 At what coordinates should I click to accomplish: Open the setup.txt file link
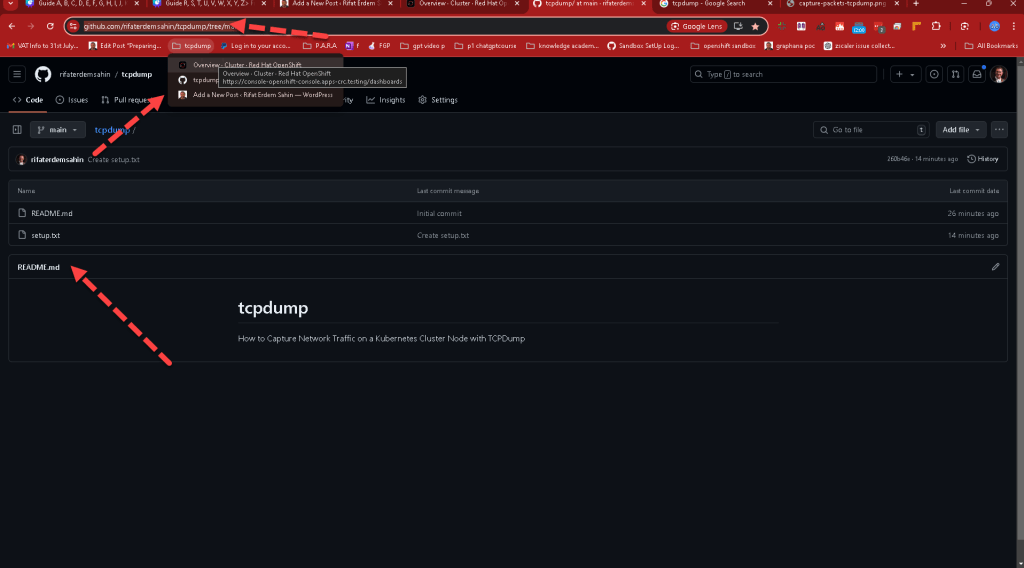coord(46,236)
